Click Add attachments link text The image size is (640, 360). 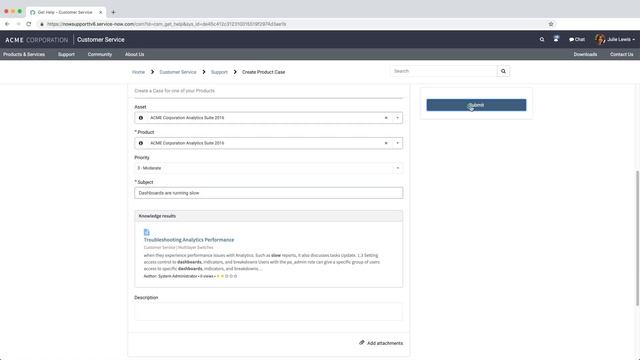point(385,343)
